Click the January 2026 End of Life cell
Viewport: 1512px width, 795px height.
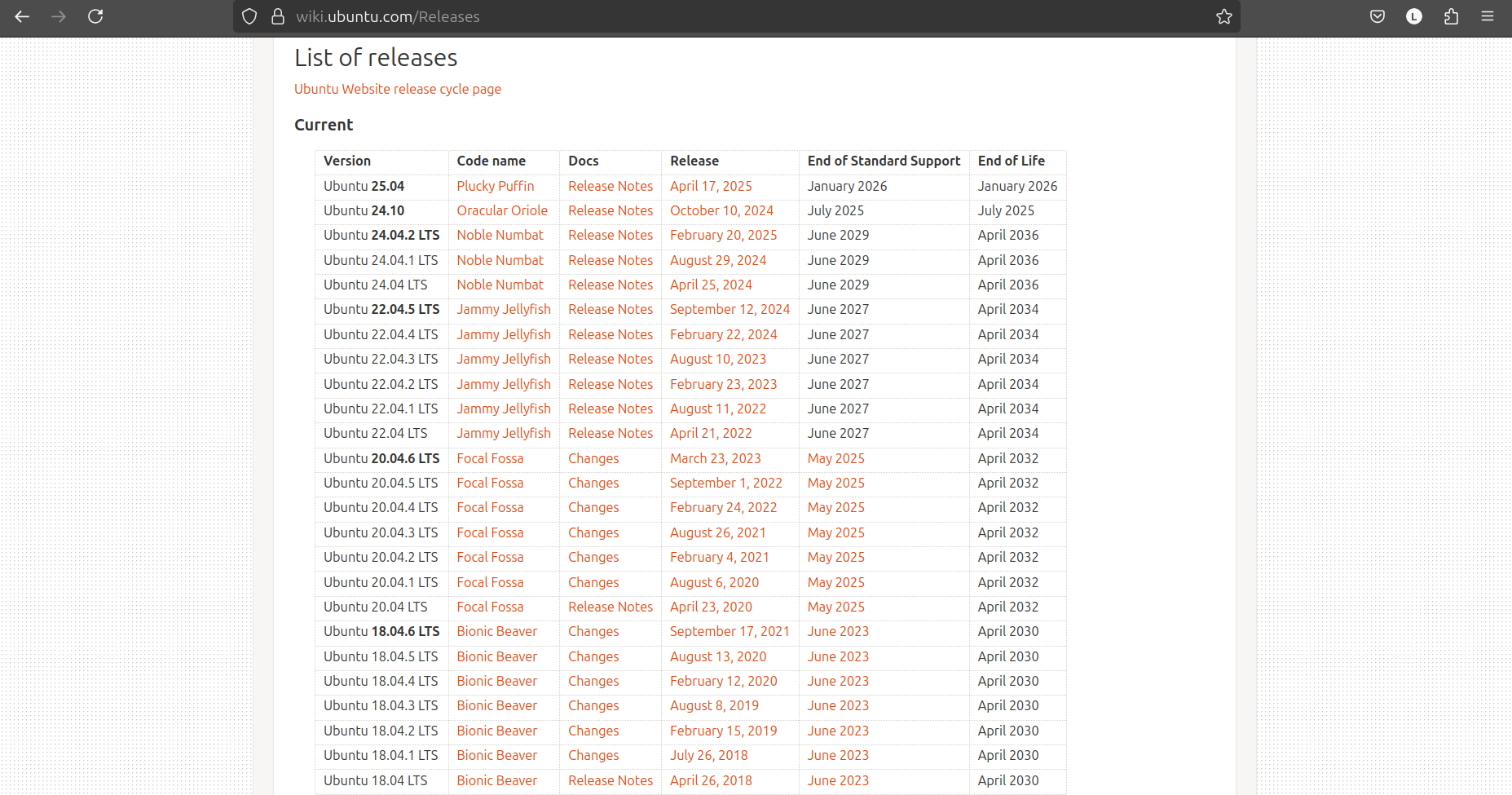point(1017,186)
